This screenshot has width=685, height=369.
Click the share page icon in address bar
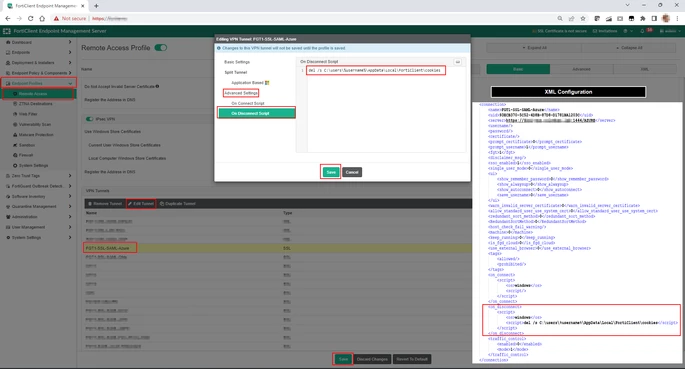pos(571,18)
